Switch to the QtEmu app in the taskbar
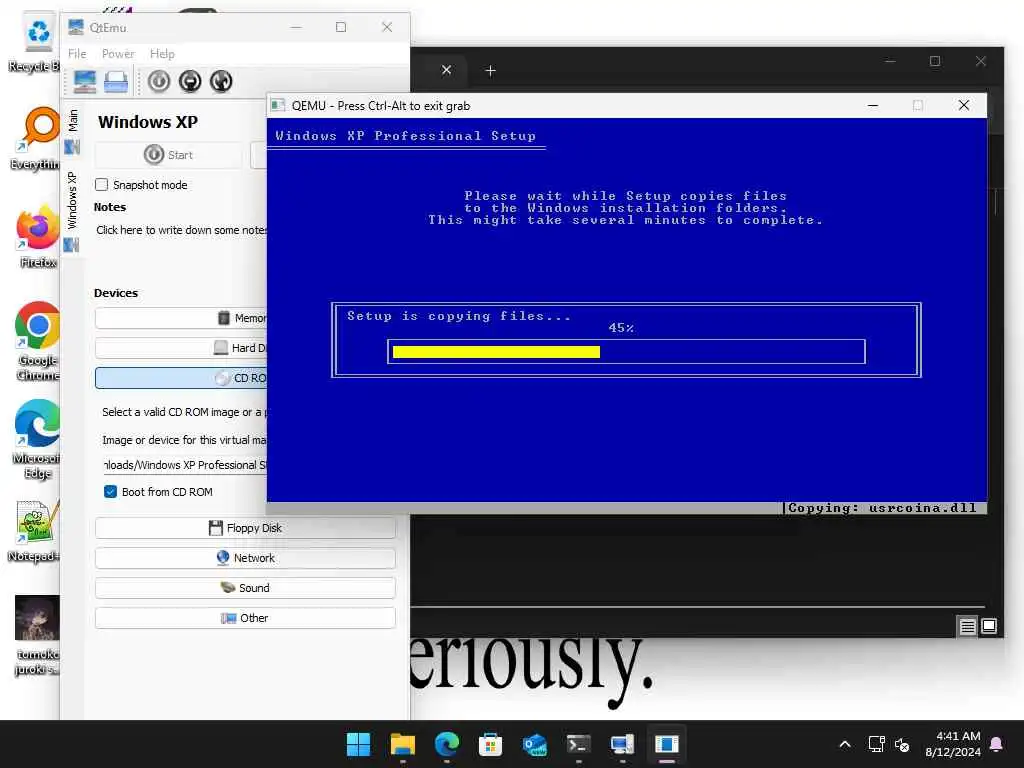Screen dimensions: 1024x768 (x=622, y=744)
